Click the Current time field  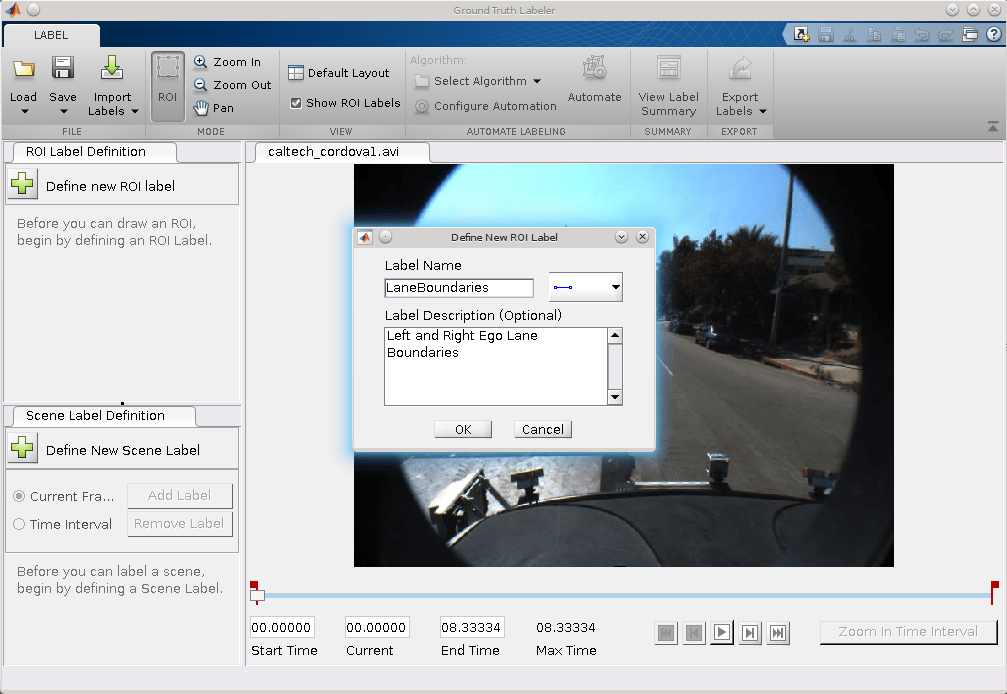click(x=376, y=627)
